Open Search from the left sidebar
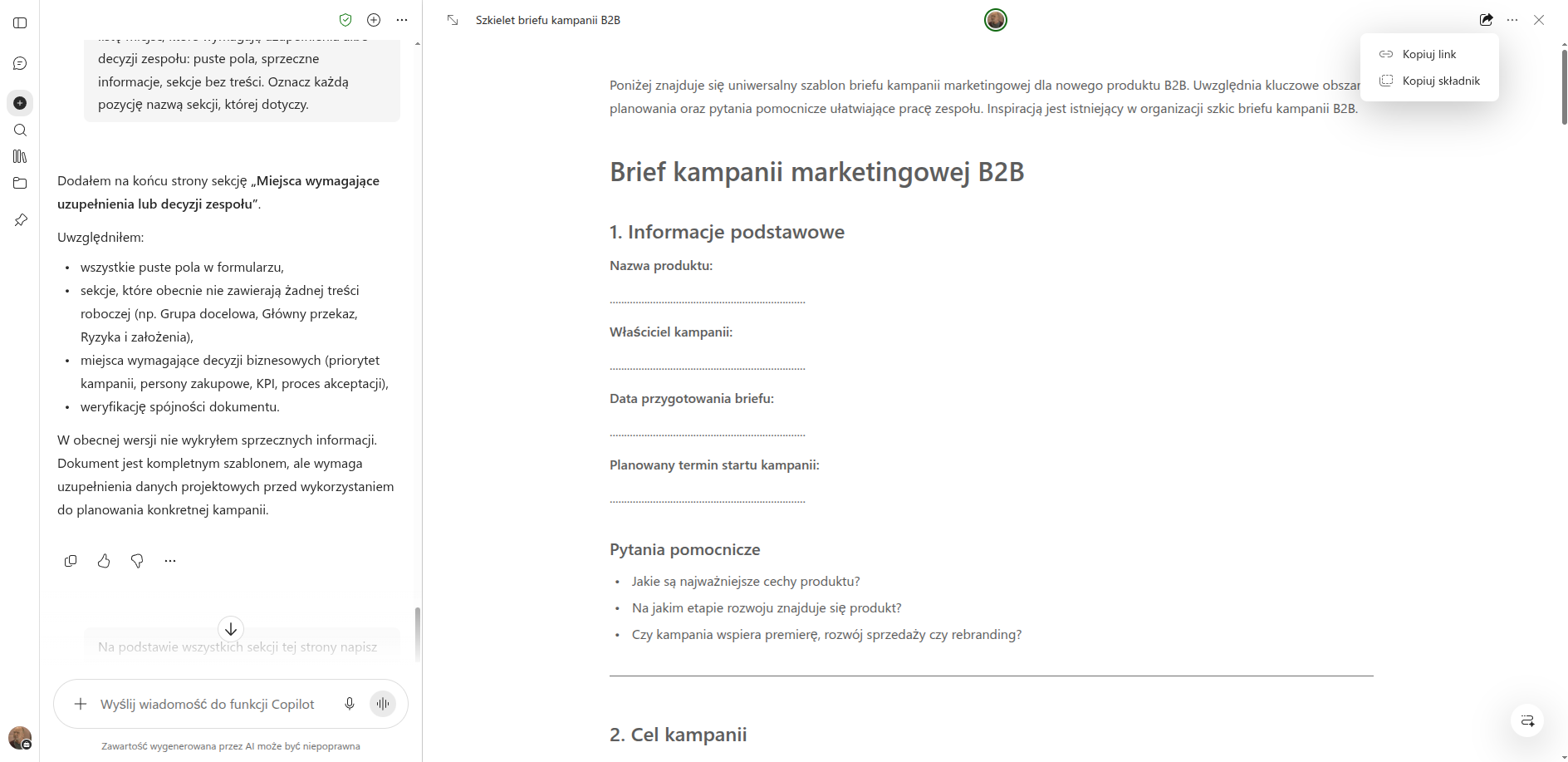This screenshot has height=762, width=1568. (20, 130)
